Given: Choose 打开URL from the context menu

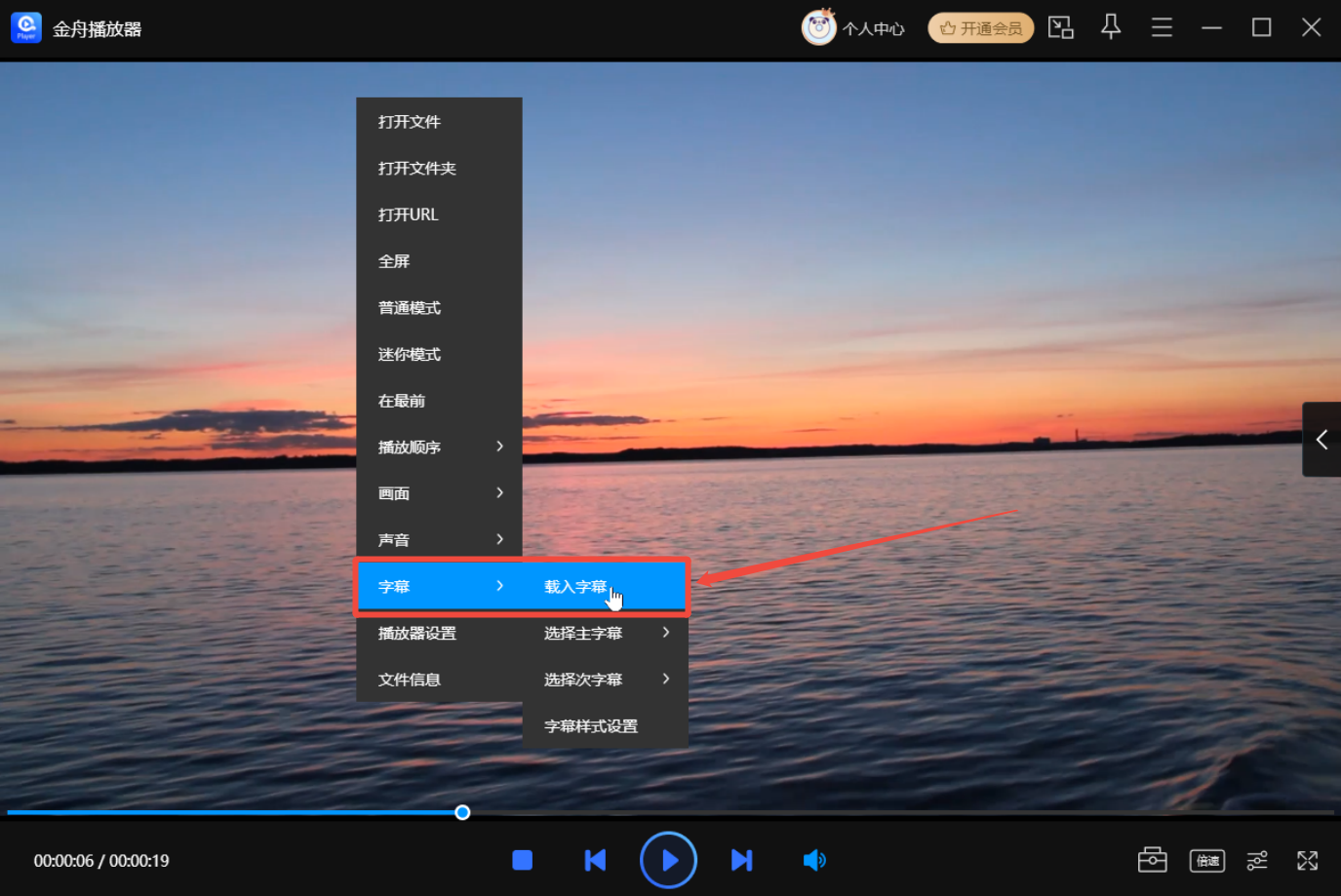Looking at the screenshot, I should (x=439, y=214).
